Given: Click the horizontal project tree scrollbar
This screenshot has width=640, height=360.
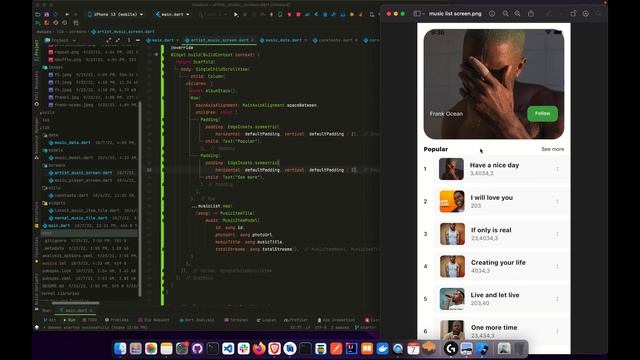Looking at the screenshot, I should pos(76,303).
